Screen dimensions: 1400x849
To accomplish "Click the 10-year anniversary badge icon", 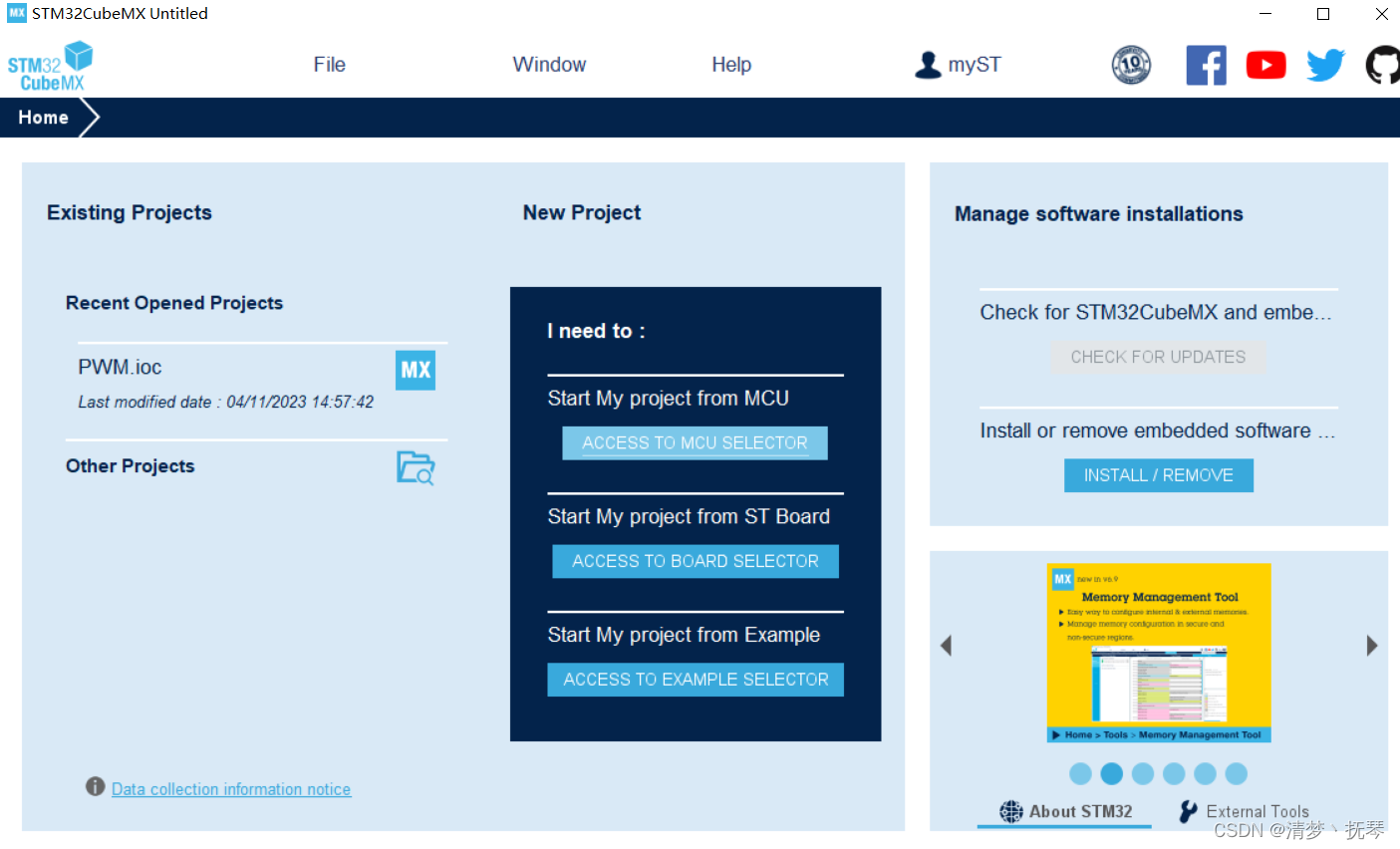I will pyautogui.click(x=1131, y=66).
